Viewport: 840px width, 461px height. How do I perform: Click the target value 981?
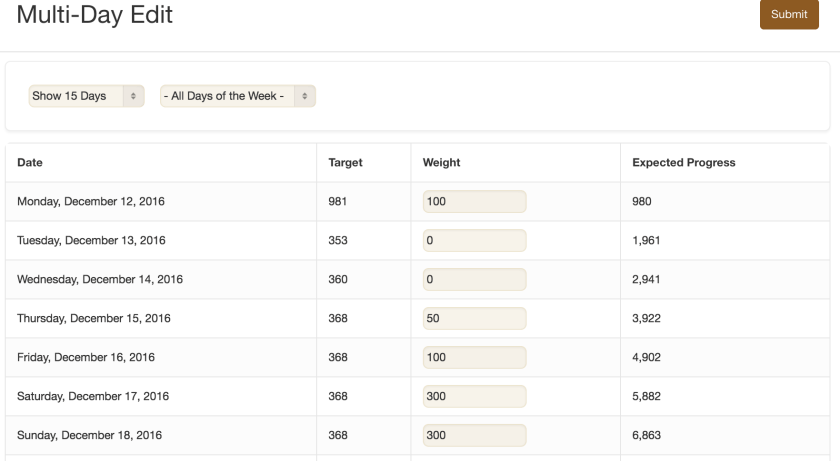point(338,202)
